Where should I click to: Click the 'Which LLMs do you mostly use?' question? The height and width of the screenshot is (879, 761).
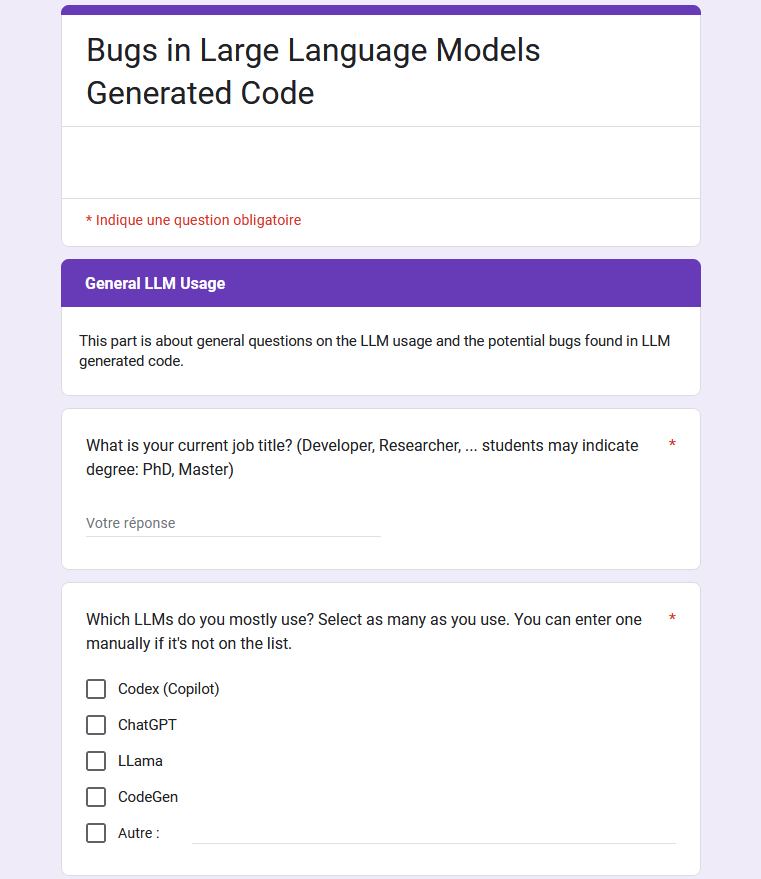click(364, 631)
